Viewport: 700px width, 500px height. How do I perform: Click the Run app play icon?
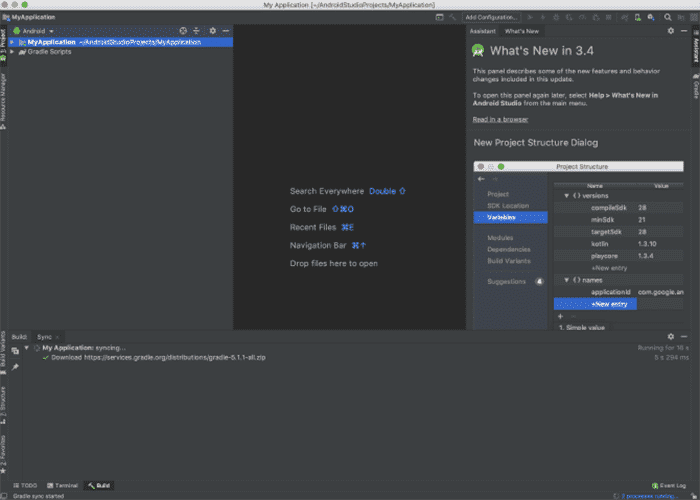coord(530,17)
